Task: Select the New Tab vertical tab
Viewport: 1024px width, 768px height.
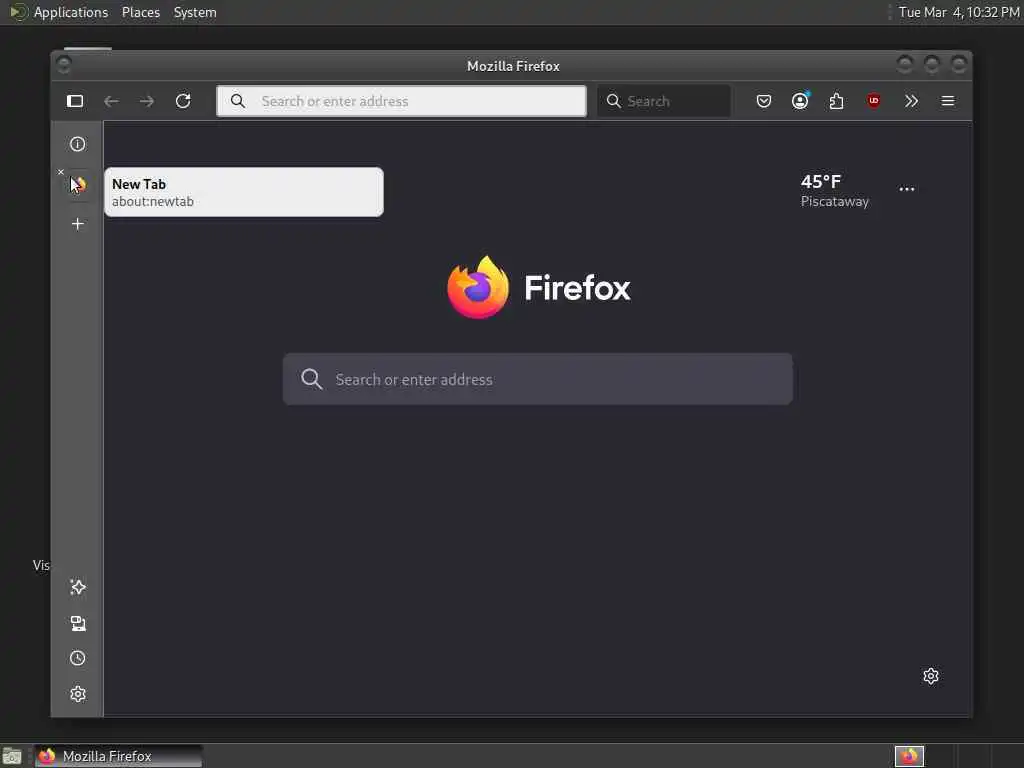Action: pyautogui.click(x=78, y=185)
